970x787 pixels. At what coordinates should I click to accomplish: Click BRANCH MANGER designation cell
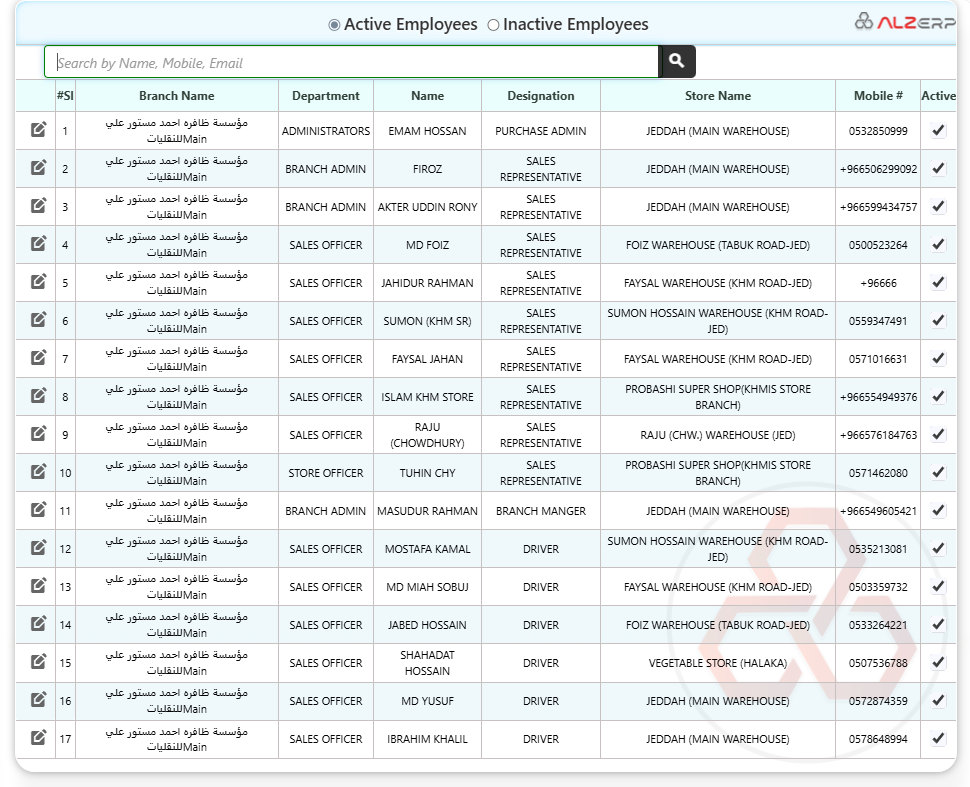[541, 511]
